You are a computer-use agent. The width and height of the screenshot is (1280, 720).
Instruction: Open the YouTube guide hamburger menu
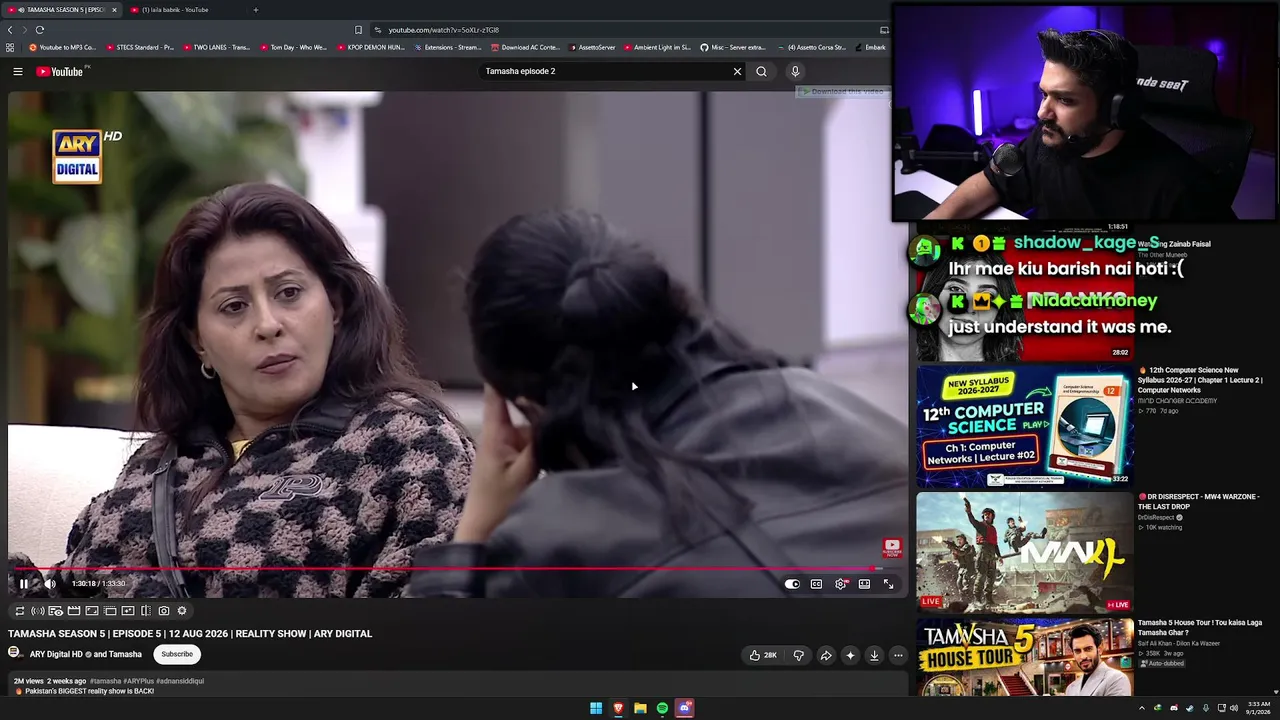pos(17,71)
